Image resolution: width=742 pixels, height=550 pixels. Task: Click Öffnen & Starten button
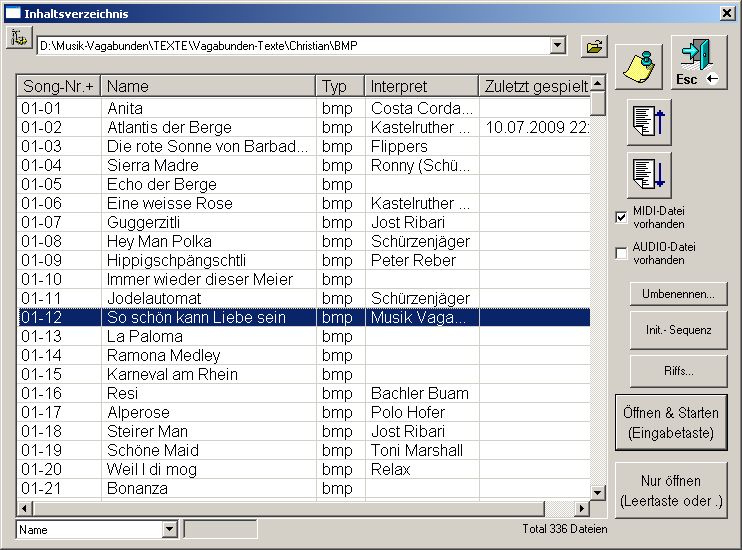tap(671, 422)
